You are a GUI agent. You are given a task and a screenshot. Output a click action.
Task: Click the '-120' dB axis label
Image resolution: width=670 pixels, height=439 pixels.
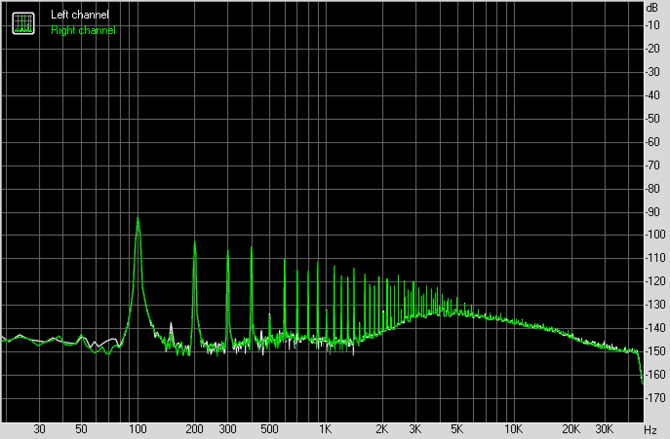coord(655,281)
